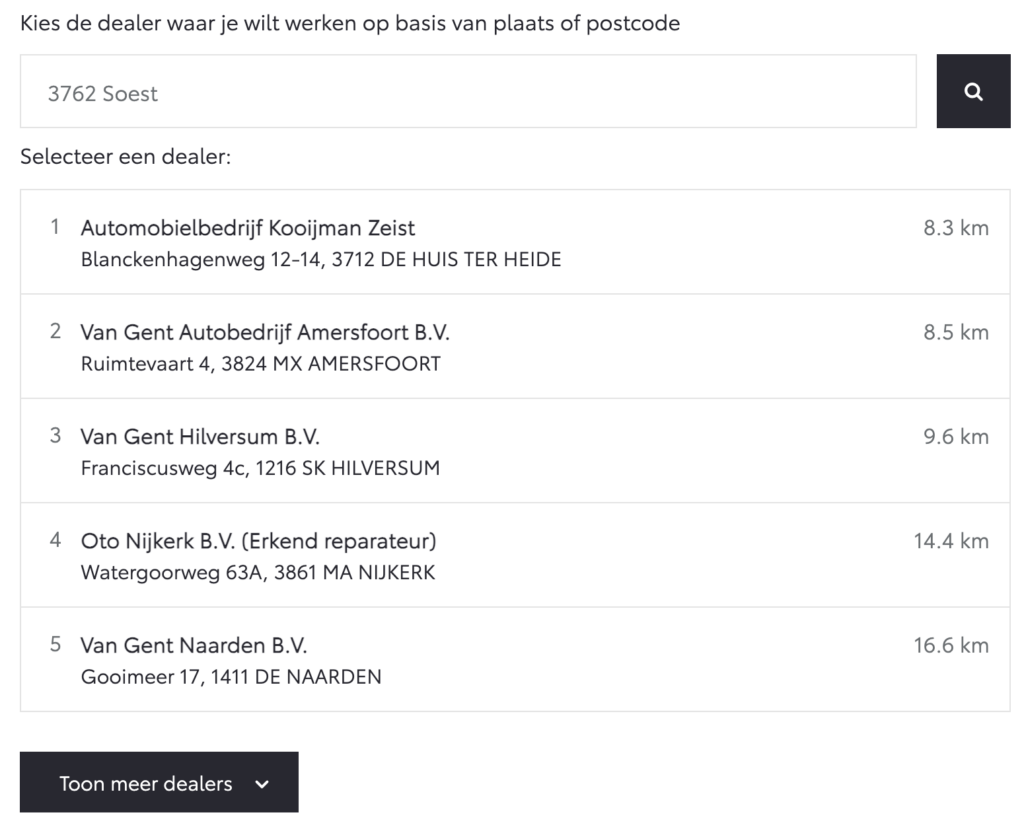Click address Franciscusweg 4c Hilversum
The height and width of the screenshot is (827, 1024).
pos(260,468)
